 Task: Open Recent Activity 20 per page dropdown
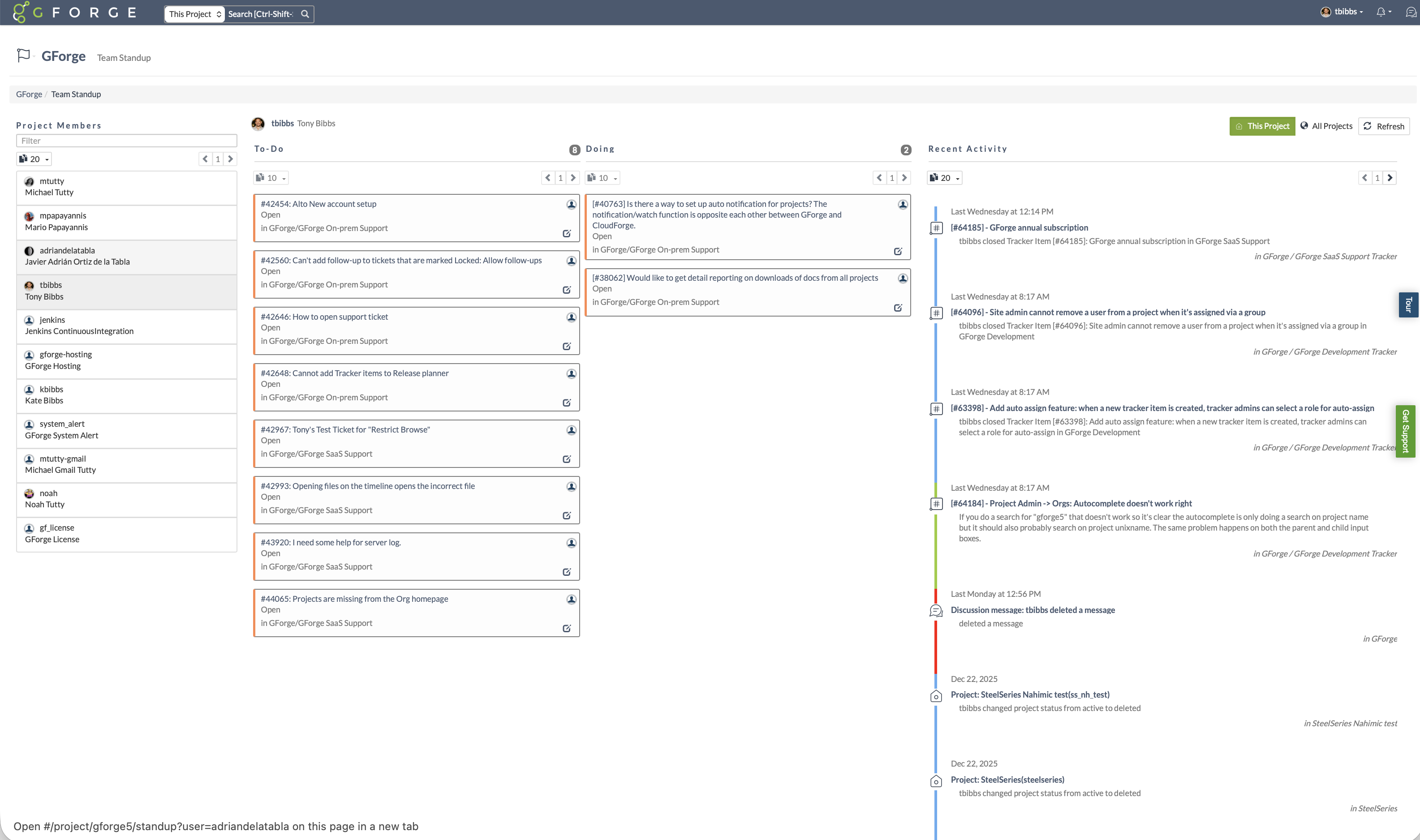(944, 178)
